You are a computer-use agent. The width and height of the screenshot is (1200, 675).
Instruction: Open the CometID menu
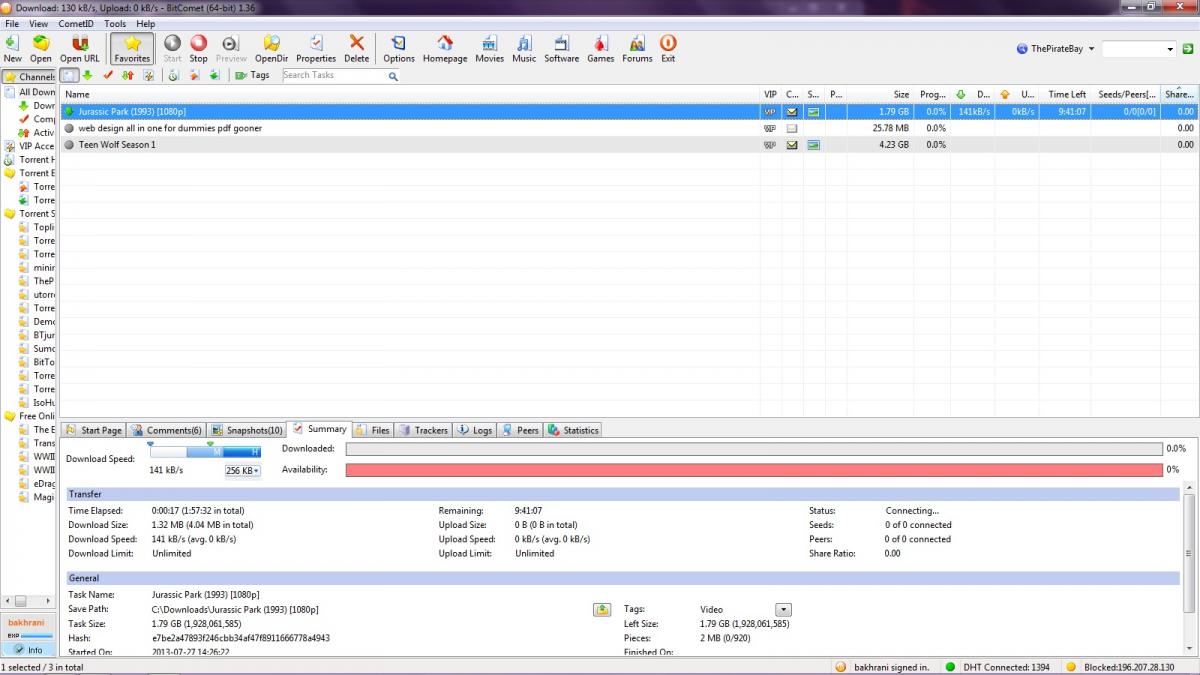click(x=76, y=23)
